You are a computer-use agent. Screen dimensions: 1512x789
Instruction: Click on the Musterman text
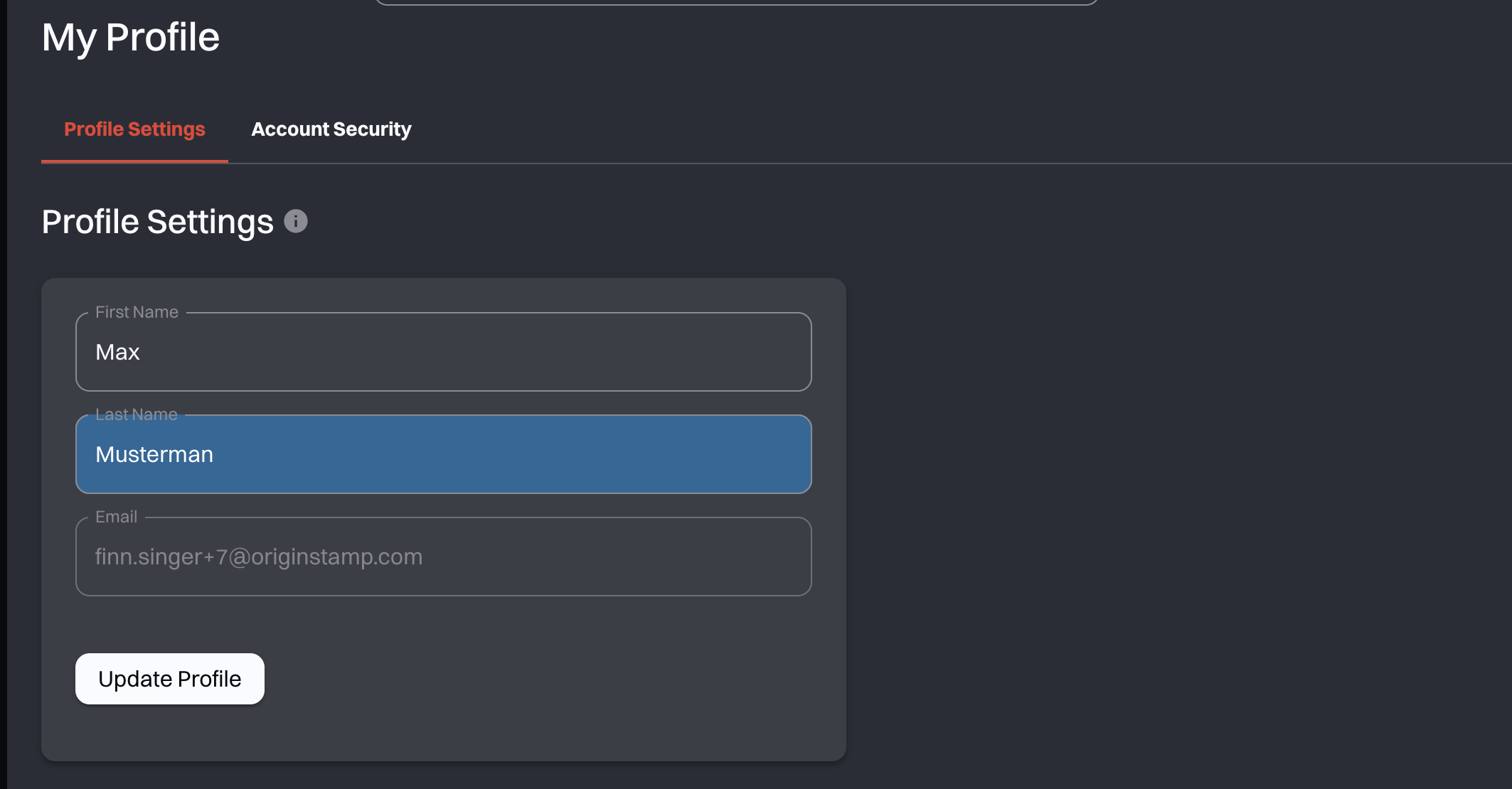pos(154,455)
